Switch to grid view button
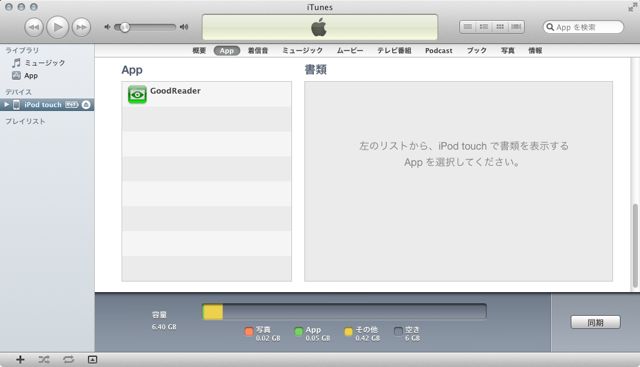Viewport: 640px width, 367px height. pos(500,27)
